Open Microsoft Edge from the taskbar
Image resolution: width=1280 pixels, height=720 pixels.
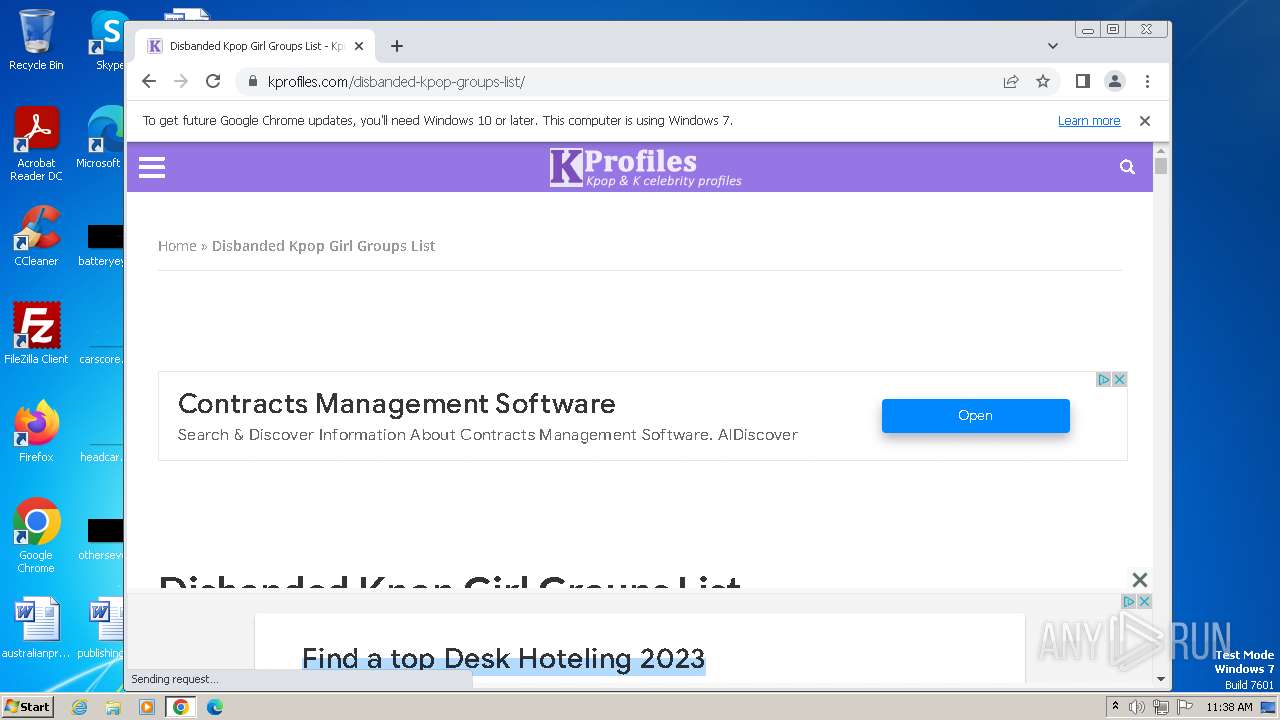click(x=214, y=707)
